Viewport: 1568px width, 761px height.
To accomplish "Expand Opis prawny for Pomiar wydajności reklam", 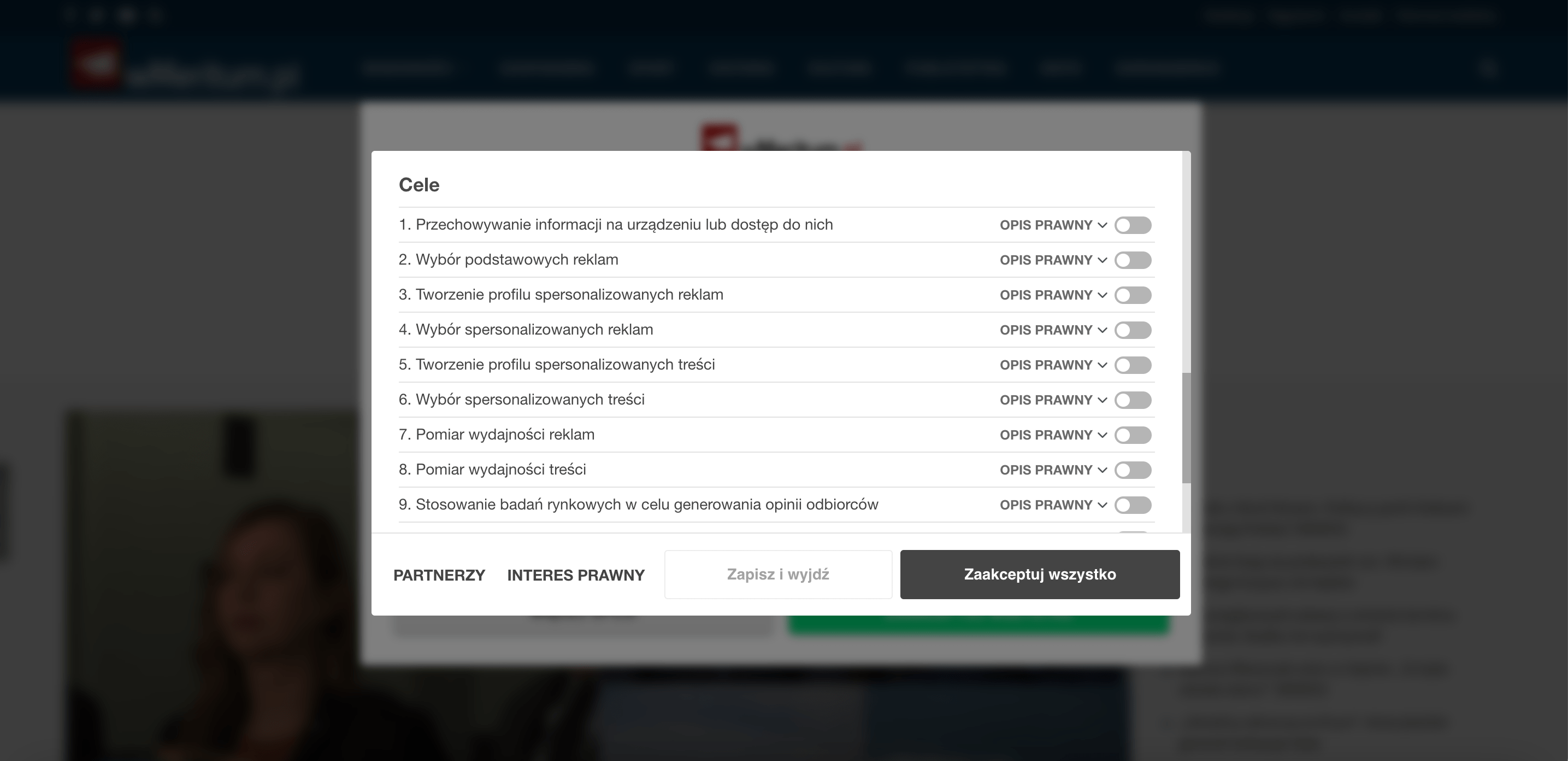I will tap(1052, 435).
